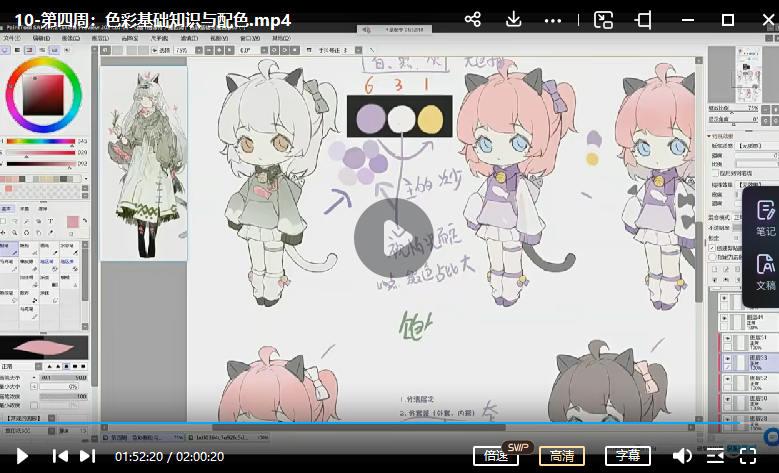Open the 高清 video quality menu

(x=562, y=456)
